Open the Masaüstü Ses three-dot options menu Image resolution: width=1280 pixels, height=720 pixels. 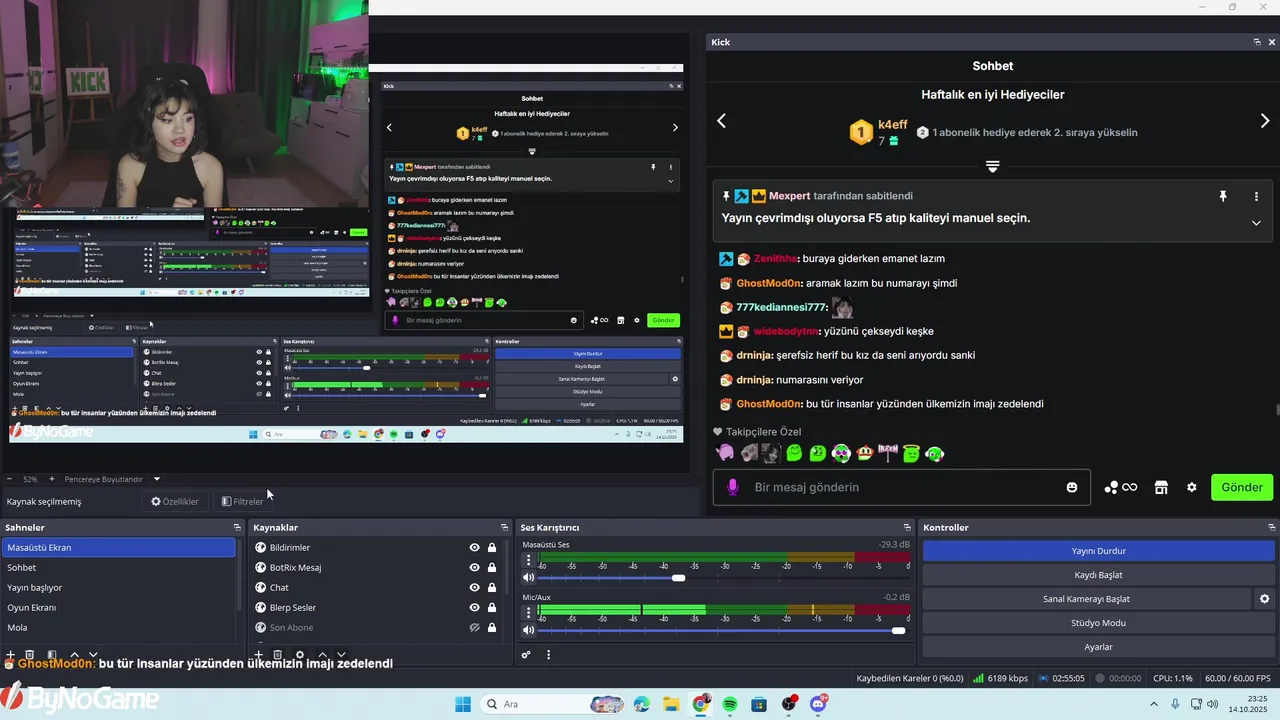(529, 560)
